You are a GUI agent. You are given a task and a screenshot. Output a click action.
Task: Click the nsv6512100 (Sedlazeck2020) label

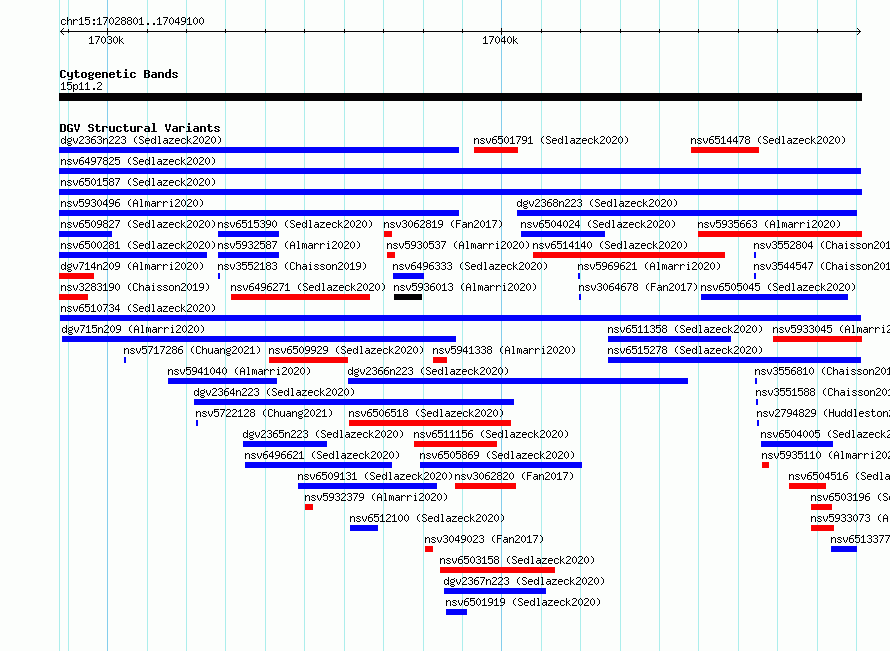pos(427,518)
